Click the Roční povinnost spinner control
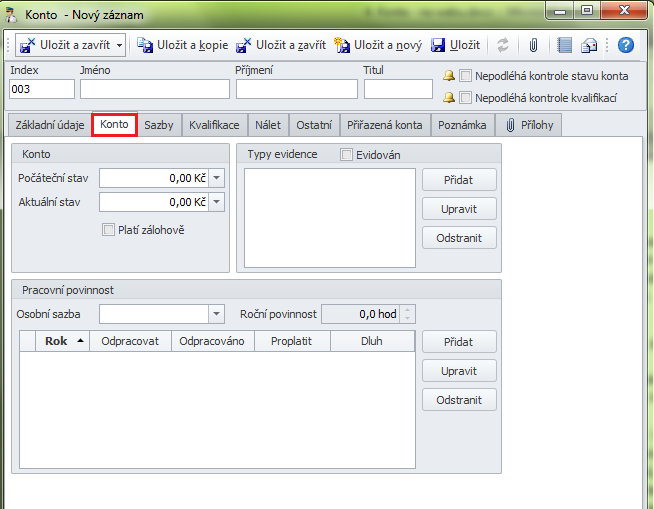The height and width of the screenshot is (509, 654). (407, 314)
